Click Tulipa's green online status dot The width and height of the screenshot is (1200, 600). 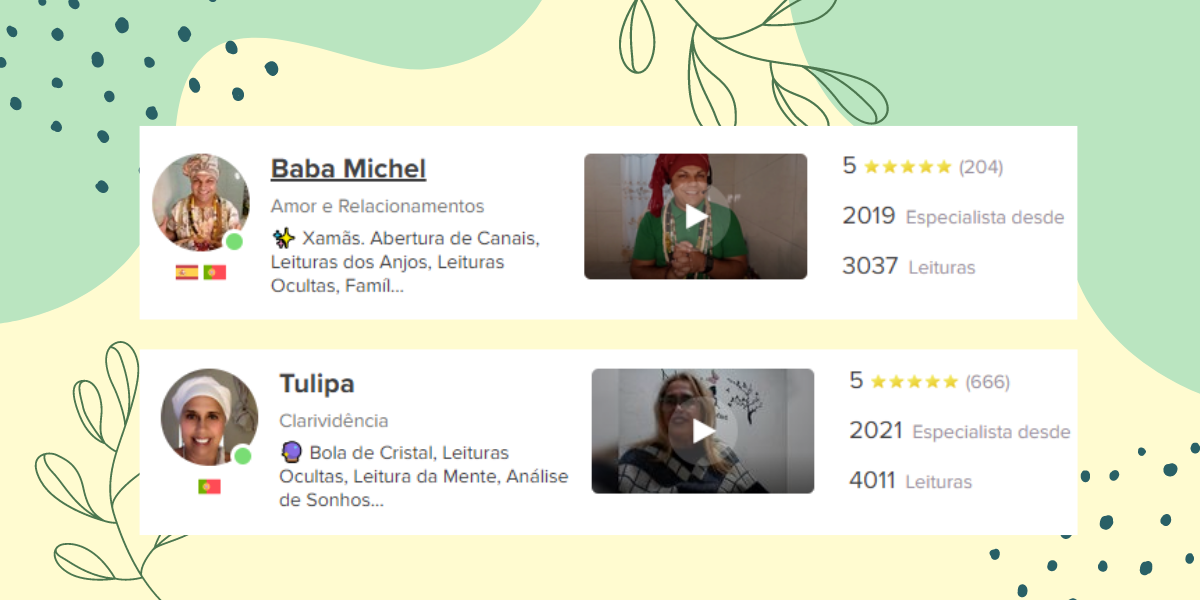(242, 456)
